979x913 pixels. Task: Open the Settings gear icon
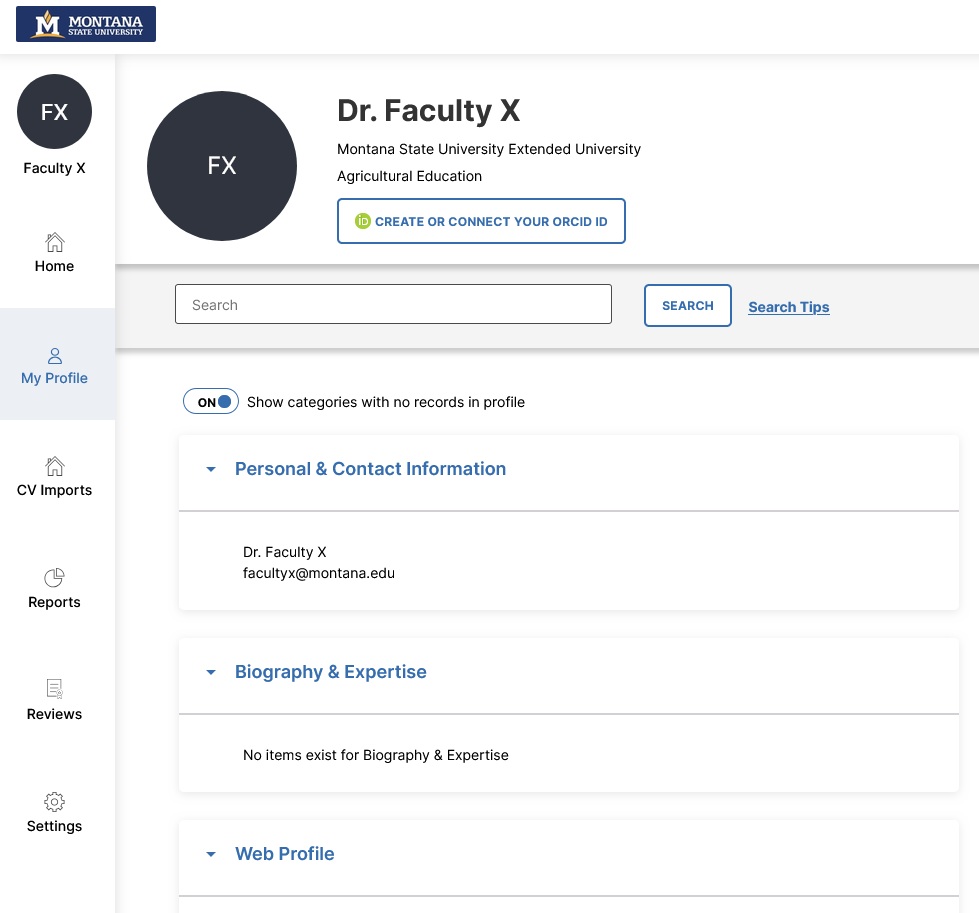(54, 801)
